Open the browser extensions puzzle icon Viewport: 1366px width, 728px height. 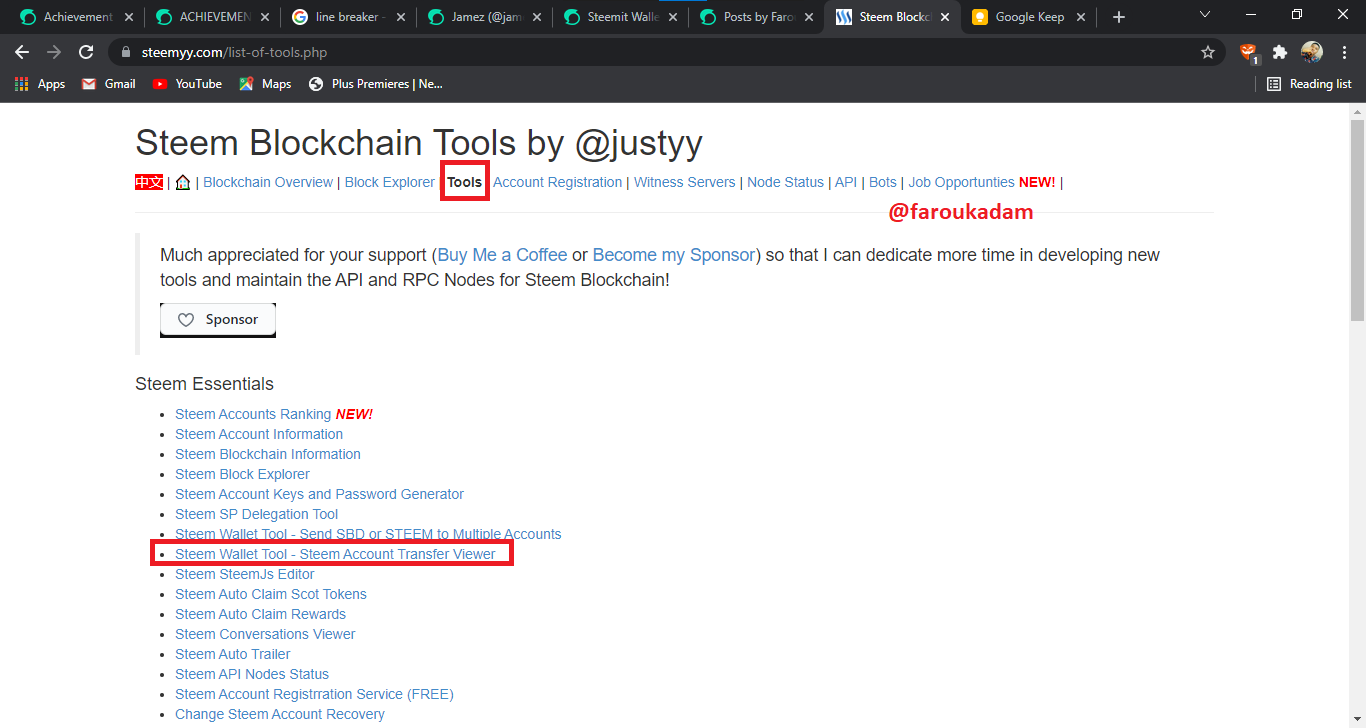coord(1280,52)
